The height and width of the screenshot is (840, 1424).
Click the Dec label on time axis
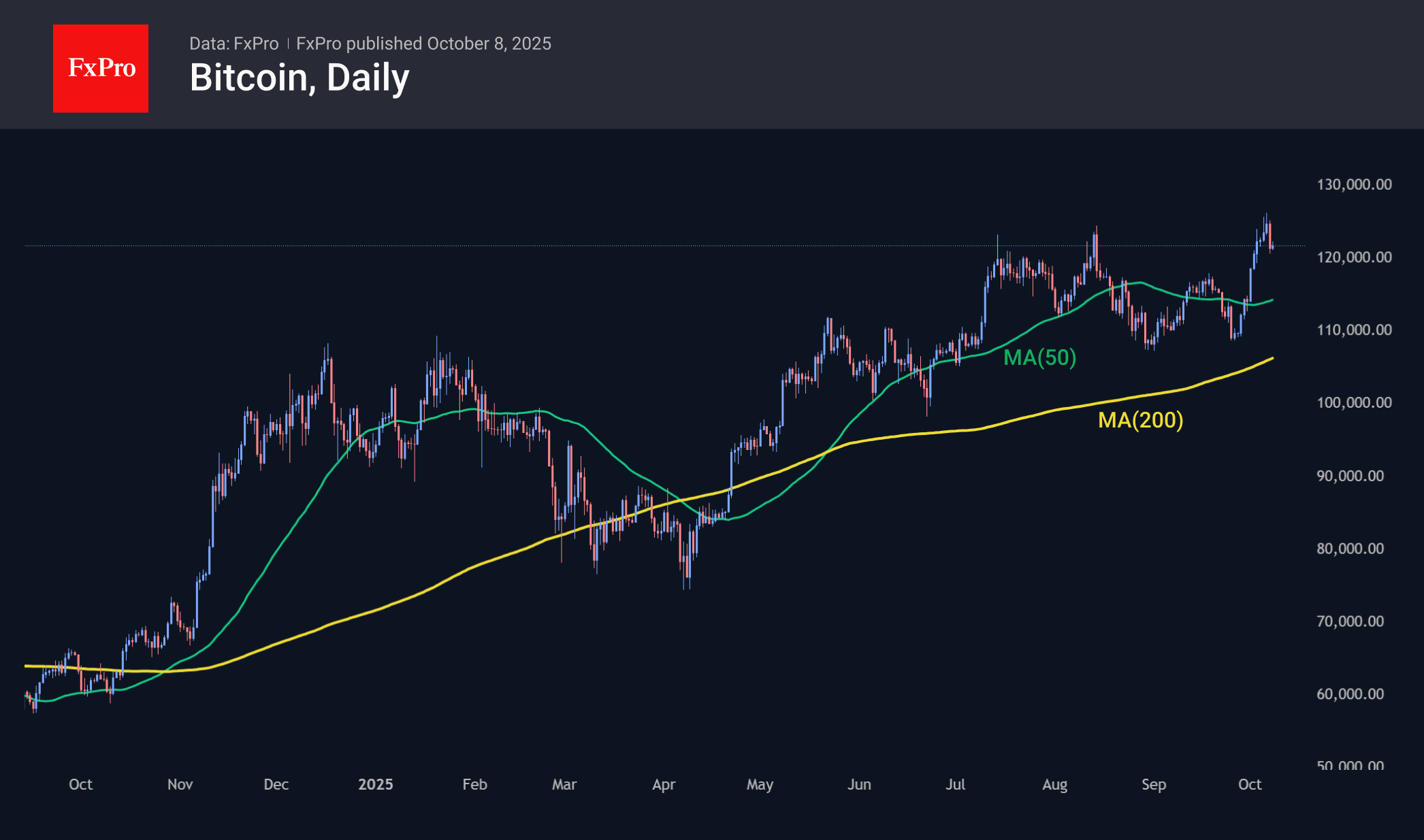[x=276, y=784]
